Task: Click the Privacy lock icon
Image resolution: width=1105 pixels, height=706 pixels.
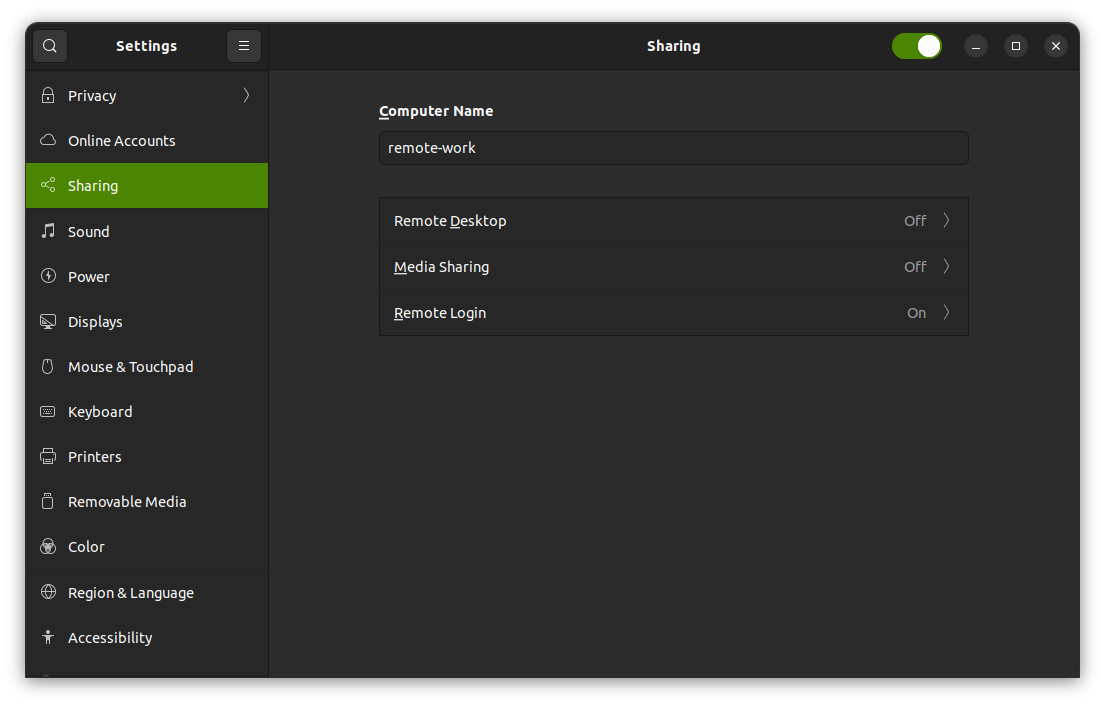Action: coord(47,96)
